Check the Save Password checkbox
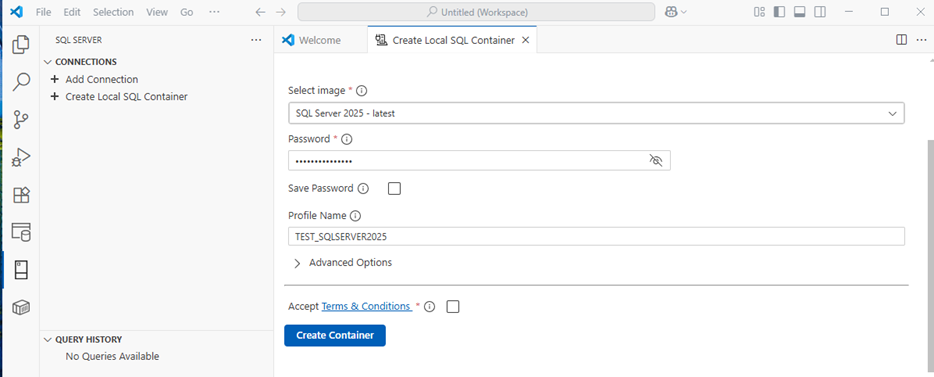This screenshot has width=934, height=377. click(394, 189)
